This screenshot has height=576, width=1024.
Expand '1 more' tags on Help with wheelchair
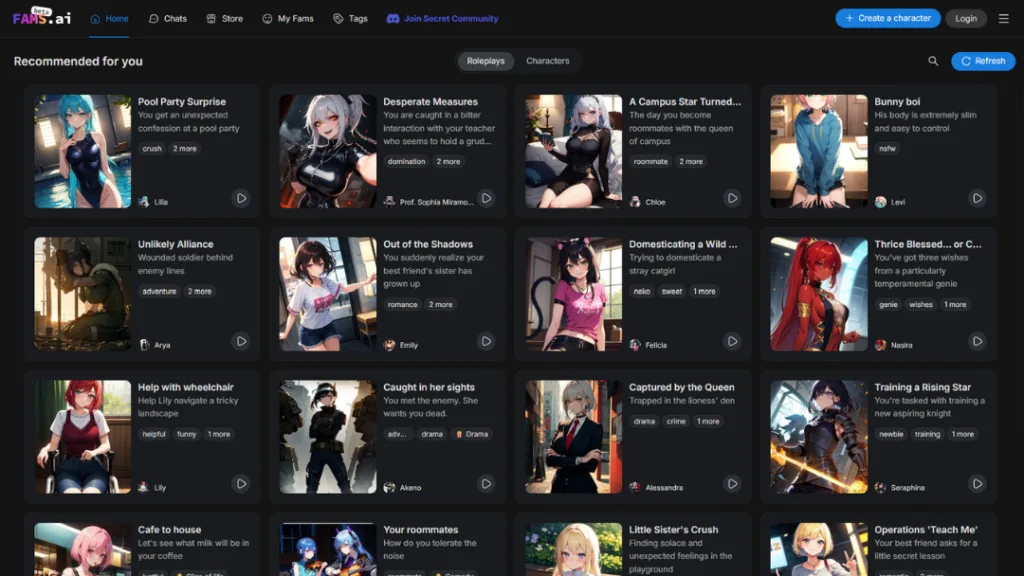pyautogui.click(x=219, y=434)
